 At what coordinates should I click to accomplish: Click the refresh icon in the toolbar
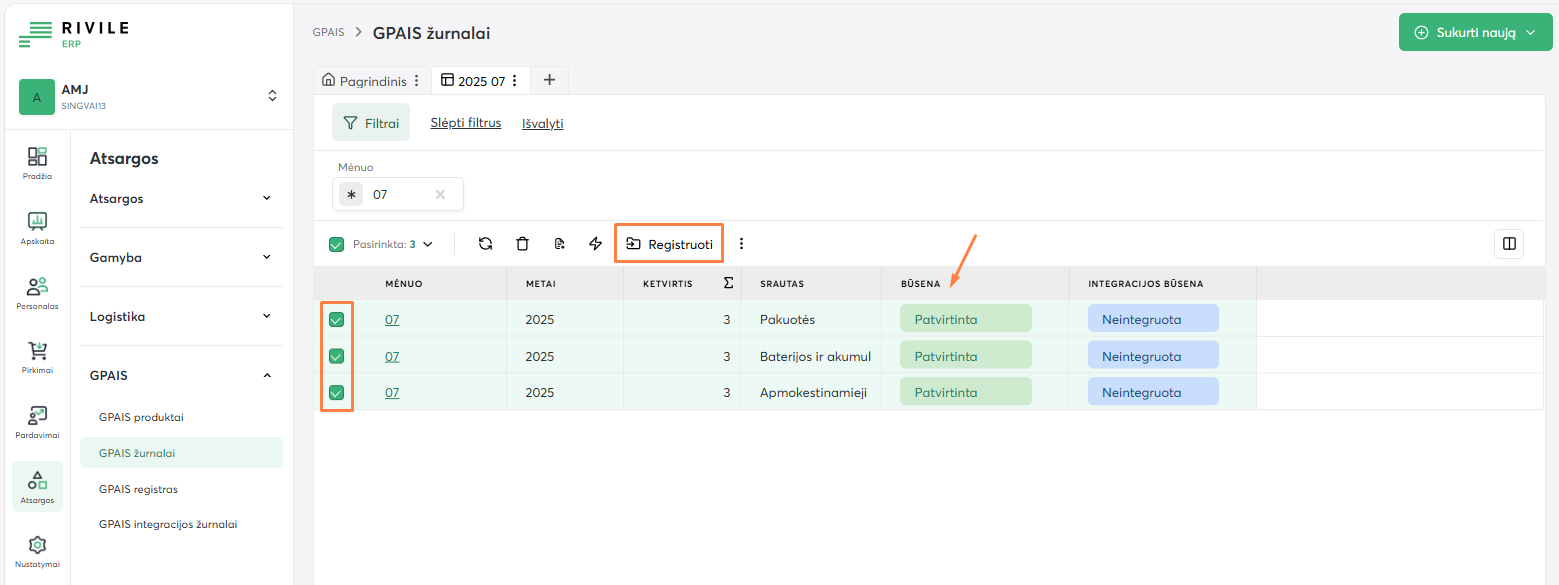point(485,243)
